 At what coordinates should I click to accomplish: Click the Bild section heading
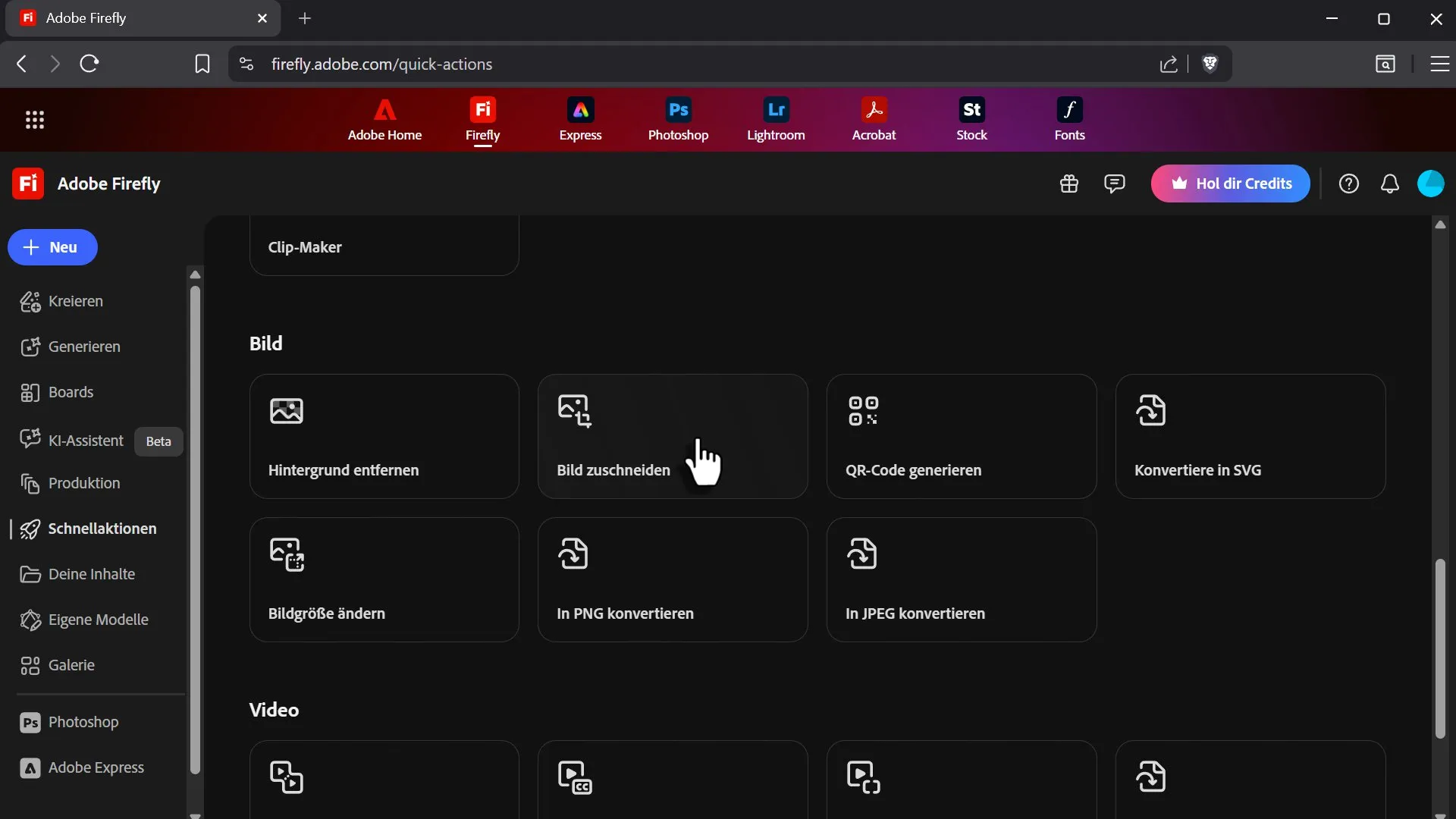(x=266, y=344)
